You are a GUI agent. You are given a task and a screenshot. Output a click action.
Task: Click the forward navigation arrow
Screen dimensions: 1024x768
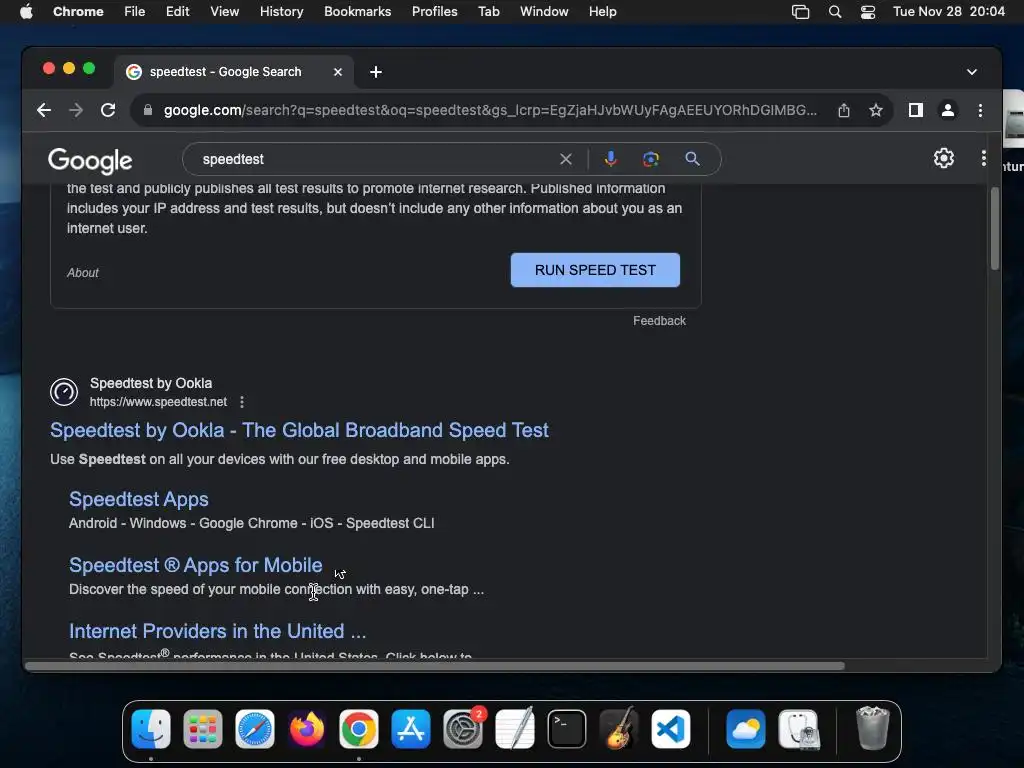coord(76,110)
